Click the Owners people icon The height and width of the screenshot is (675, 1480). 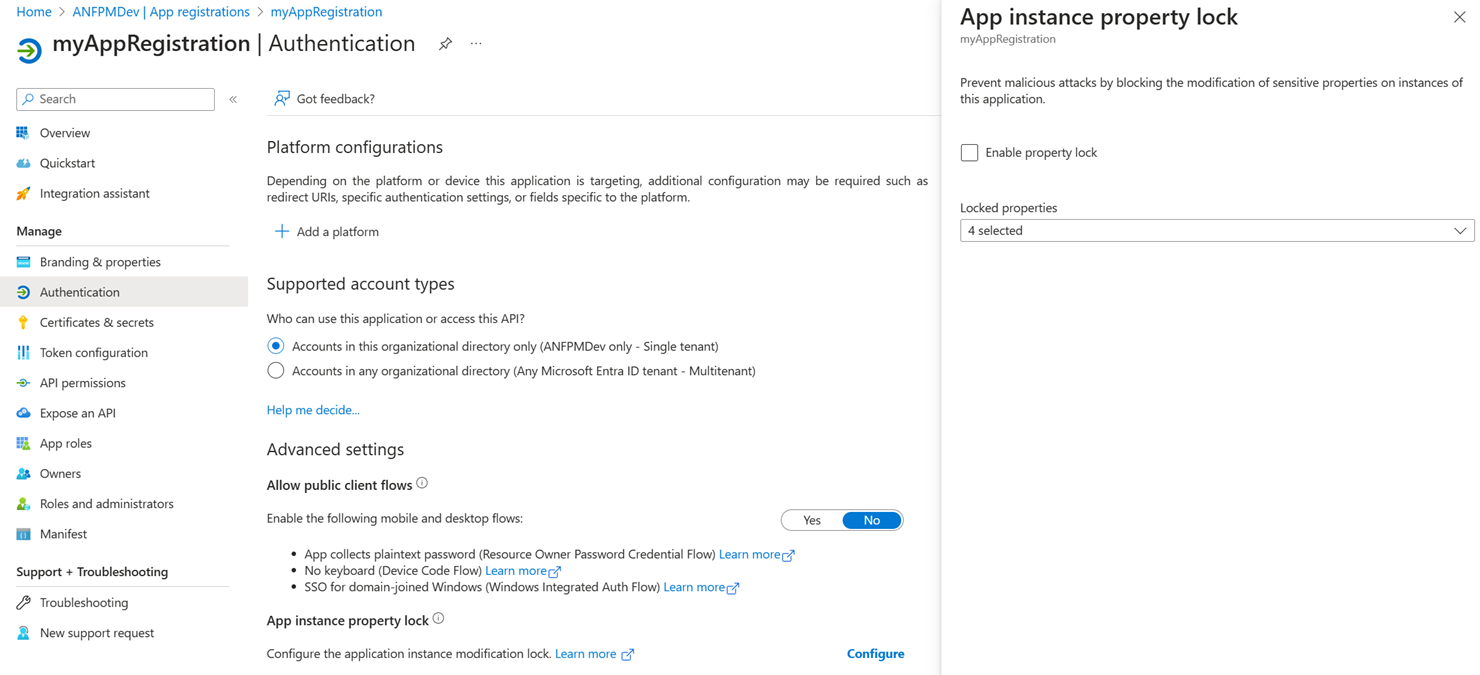[x=23, y=473]
